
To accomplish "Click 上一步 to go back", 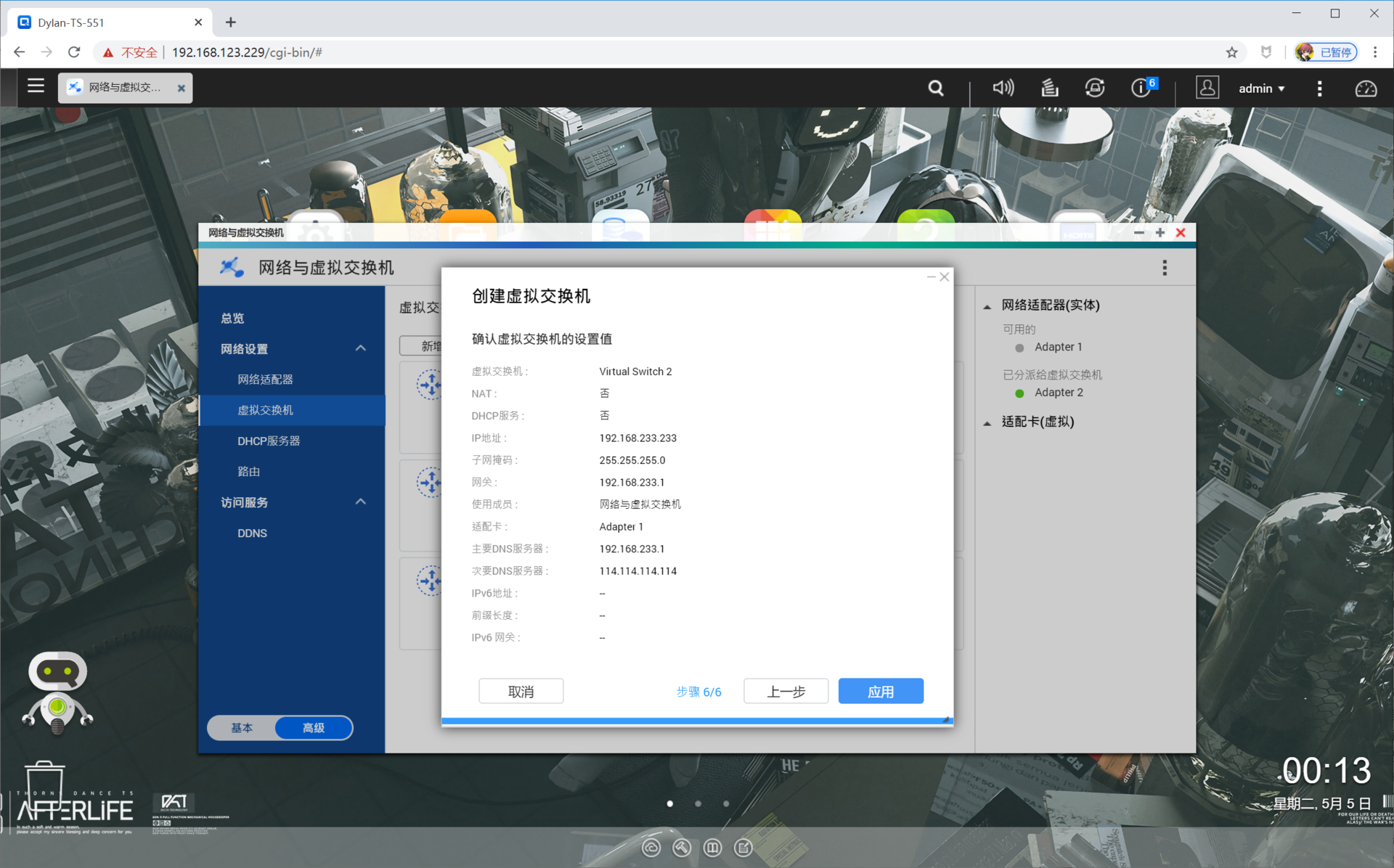I will coord(786,691).
